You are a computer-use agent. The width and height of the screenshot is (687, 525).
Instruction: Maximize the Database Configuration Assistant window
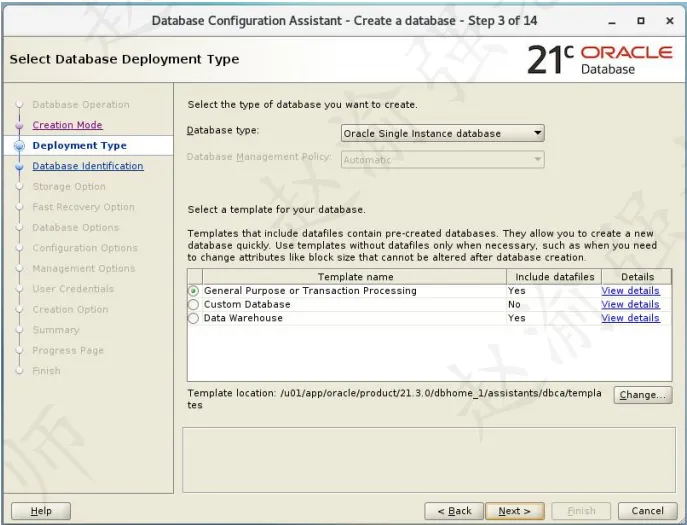[x=641, y=21]
